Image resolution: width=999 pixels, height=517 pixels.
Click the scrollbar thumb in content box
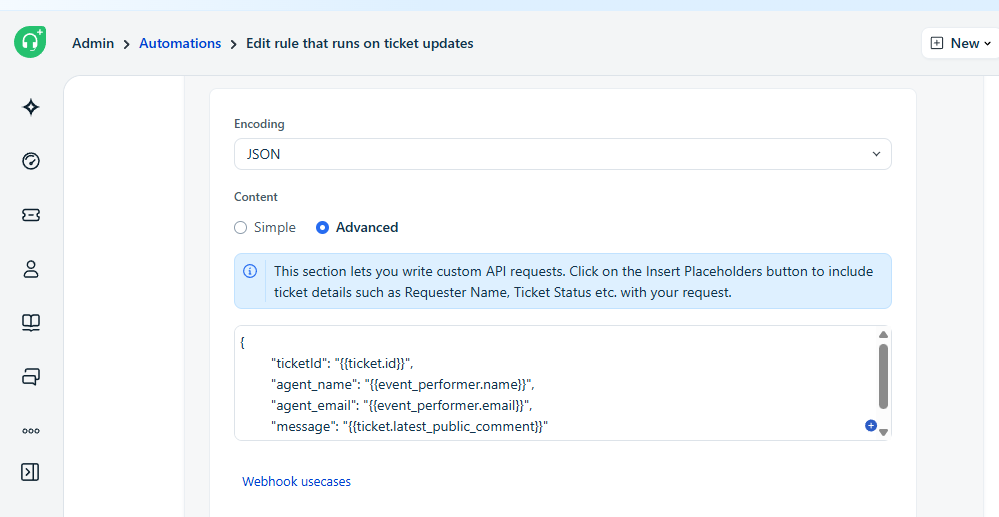point(883,376)
